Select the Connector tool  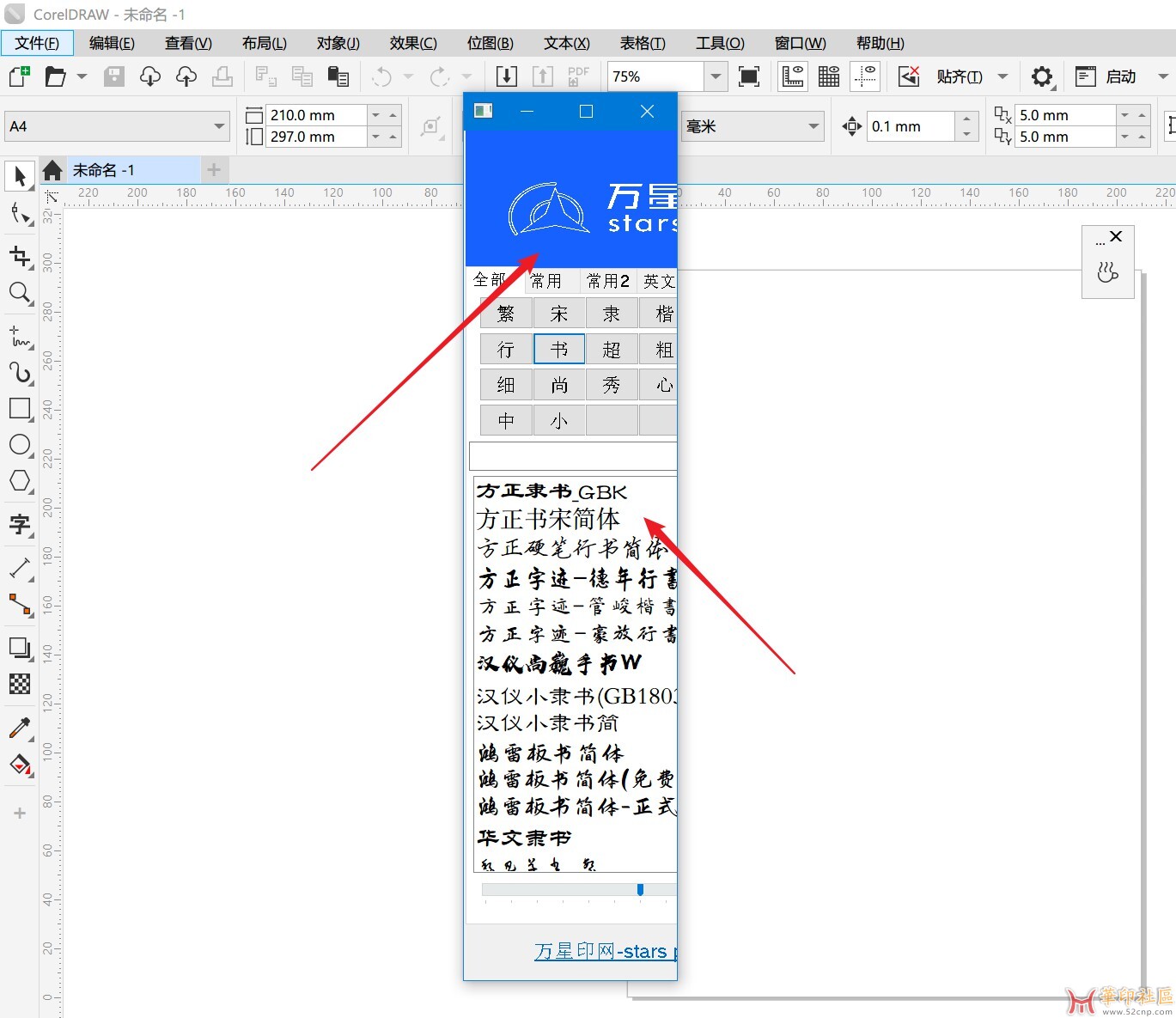click(x=20, y=605)
